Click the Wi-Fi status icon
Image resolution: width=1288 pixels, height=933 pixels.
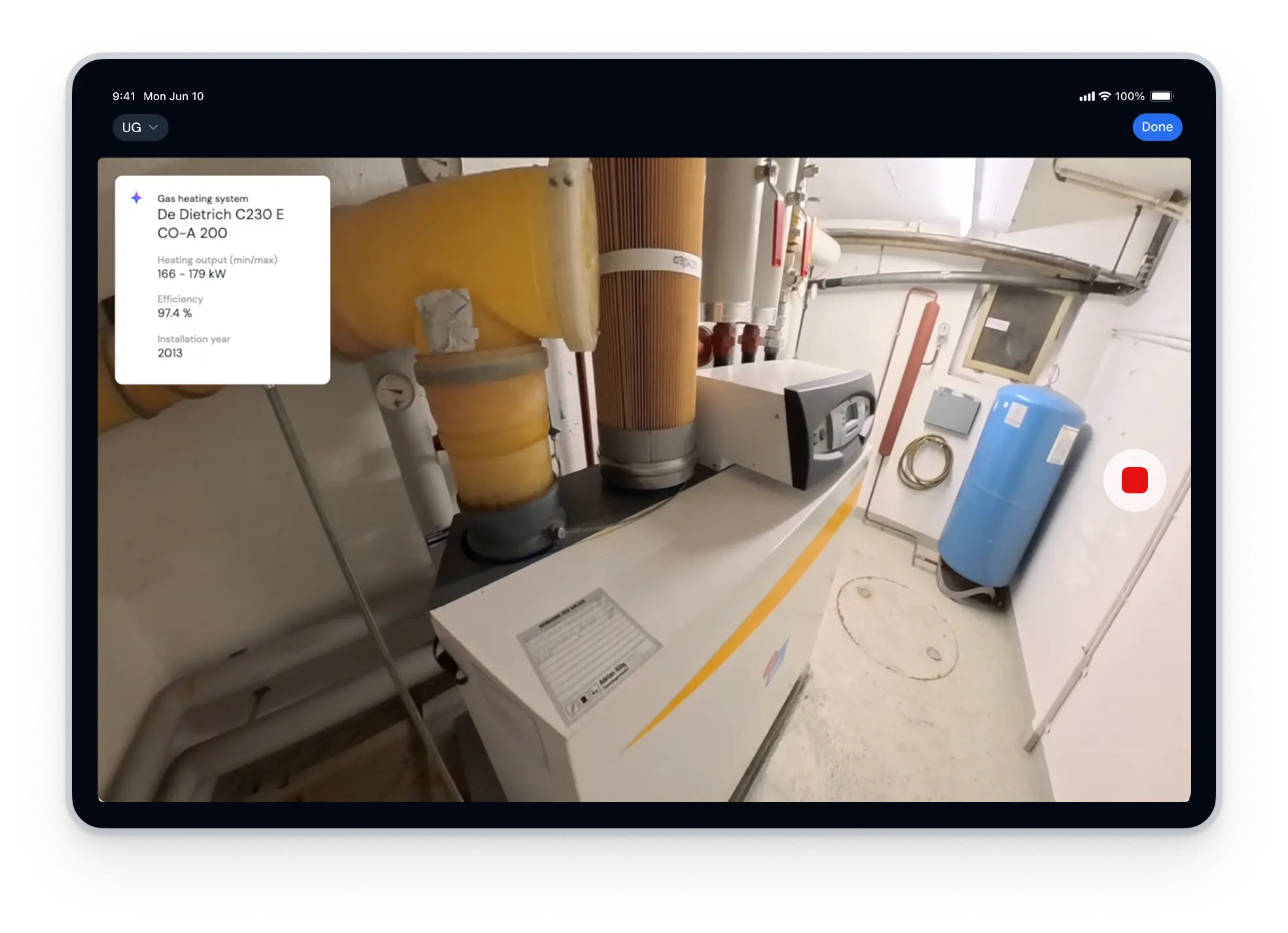click(1105, 96)
